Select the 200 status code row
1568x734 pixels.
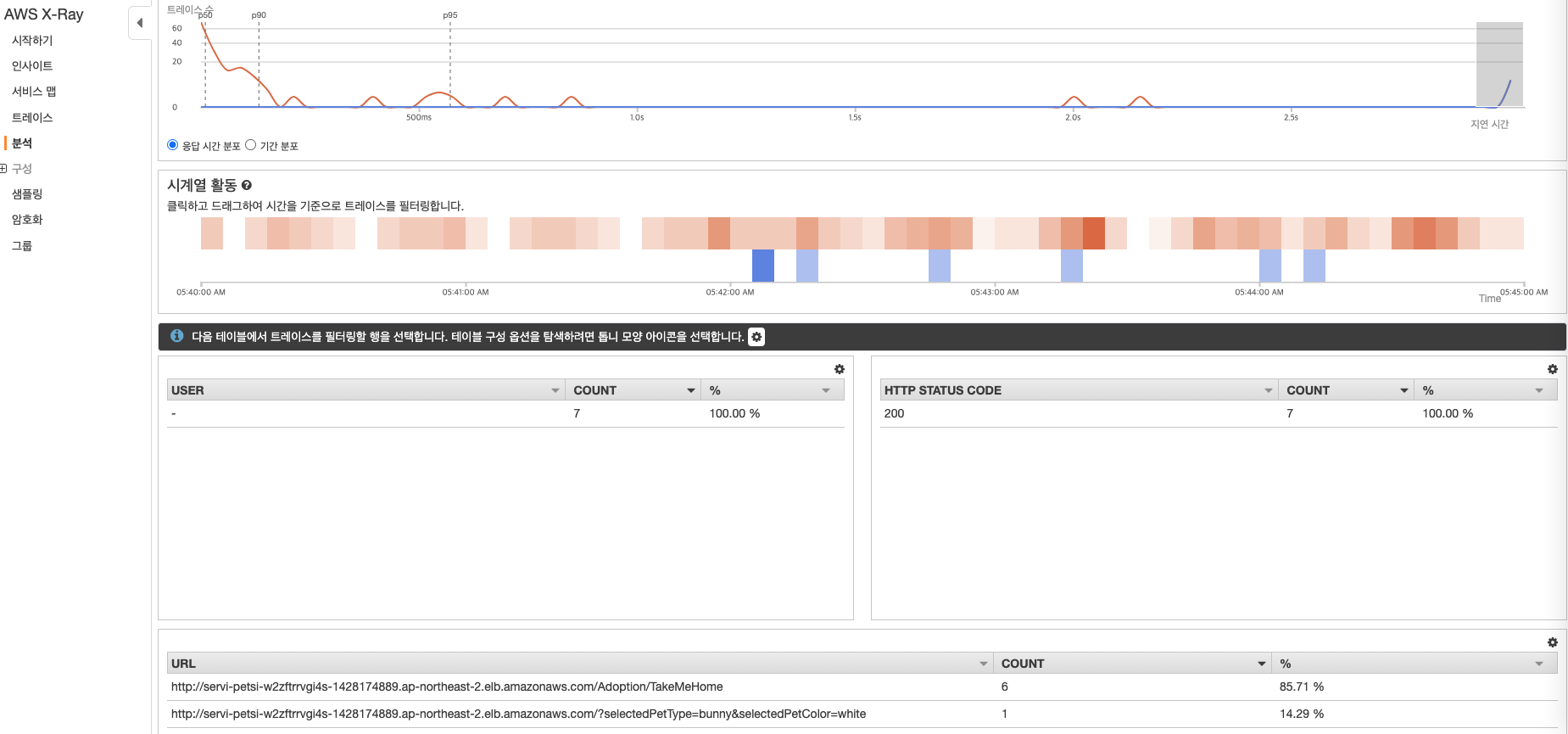click(x=1219, y=413)
